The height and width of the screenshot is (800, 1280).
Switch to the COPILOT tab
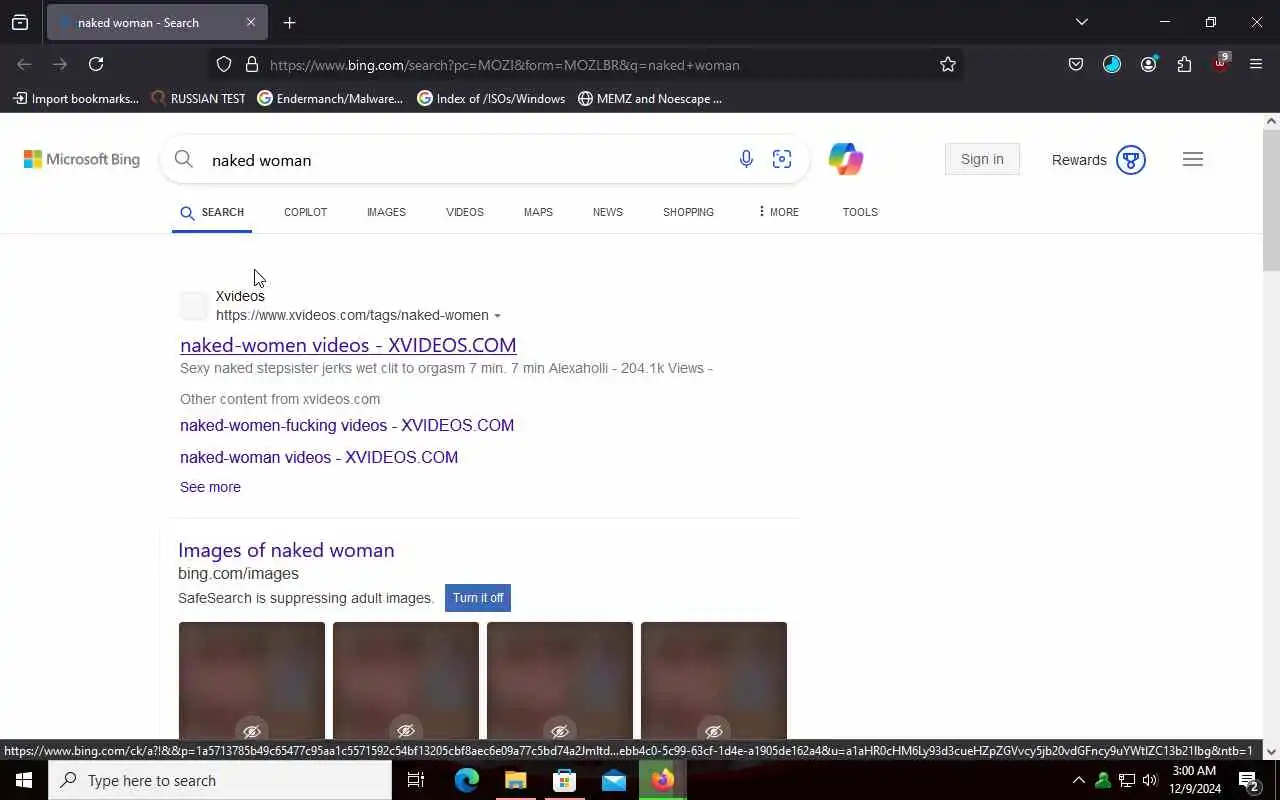click(x=305, y=212)
